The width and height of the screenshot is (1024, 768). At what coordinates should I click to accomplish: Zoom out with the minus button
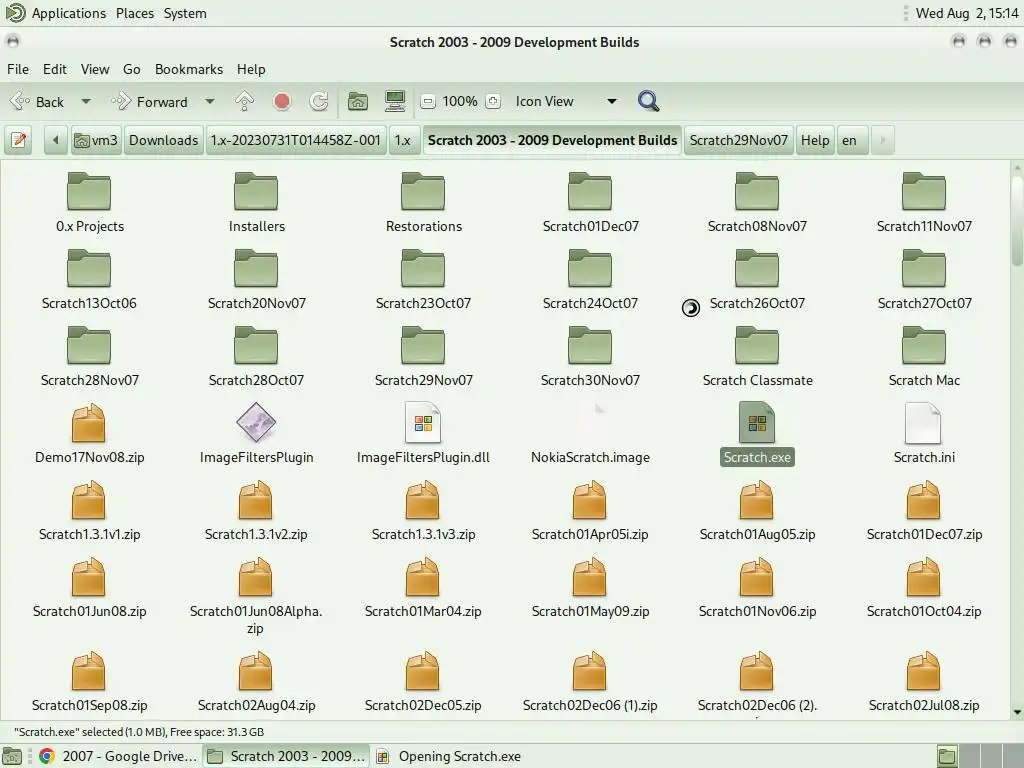(x=428, y=101)
